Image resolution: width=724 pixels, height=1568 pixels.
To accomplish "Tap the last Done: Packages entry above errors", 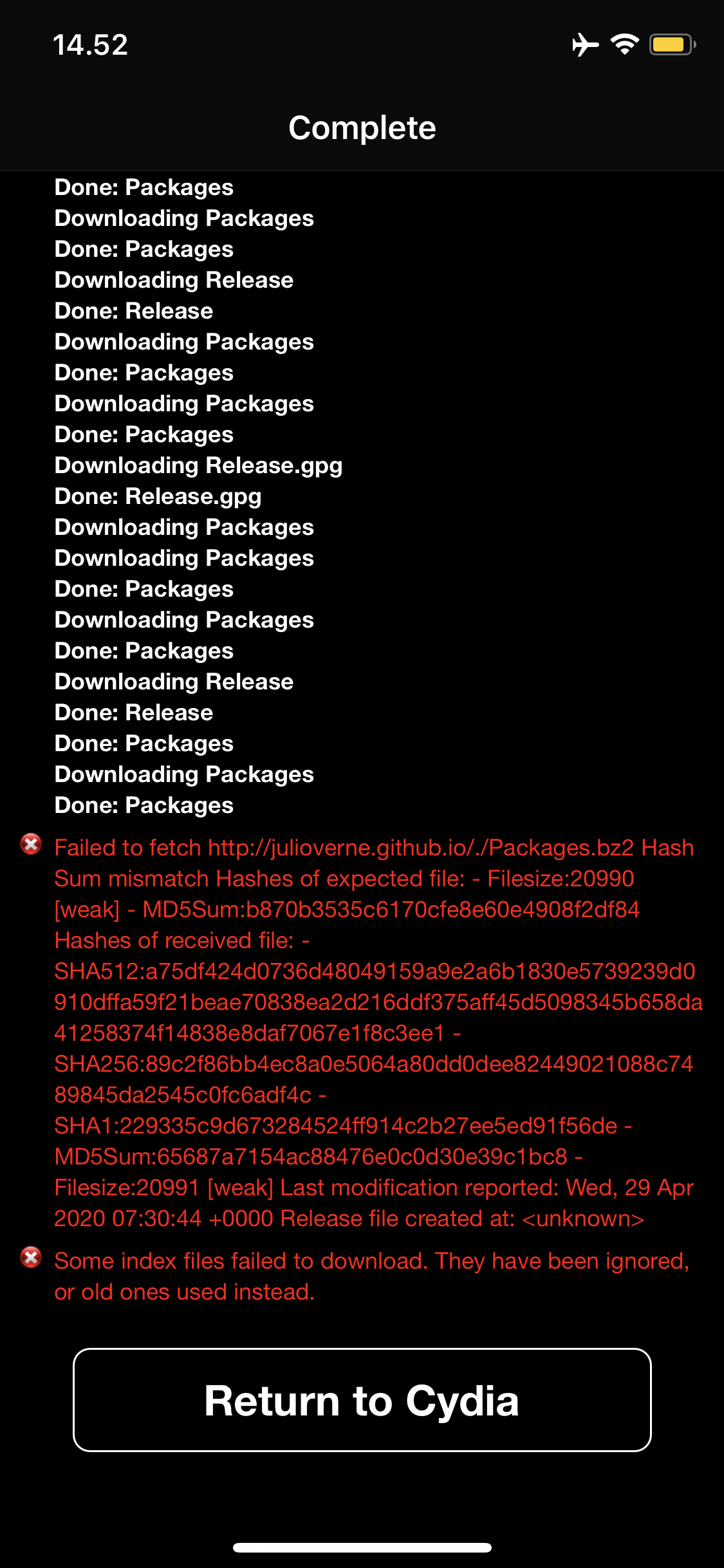I will pos(144,805).
